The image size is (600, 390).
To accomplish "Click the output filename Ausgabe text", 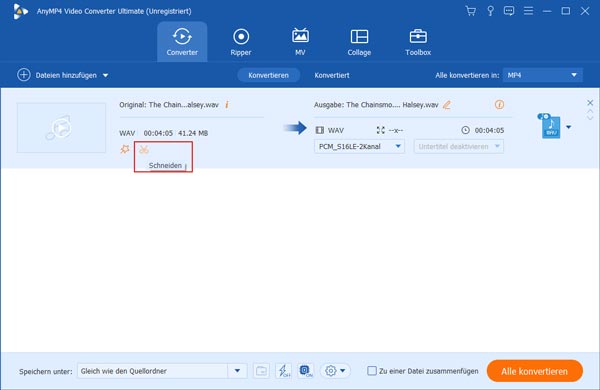I will [376, 104].
